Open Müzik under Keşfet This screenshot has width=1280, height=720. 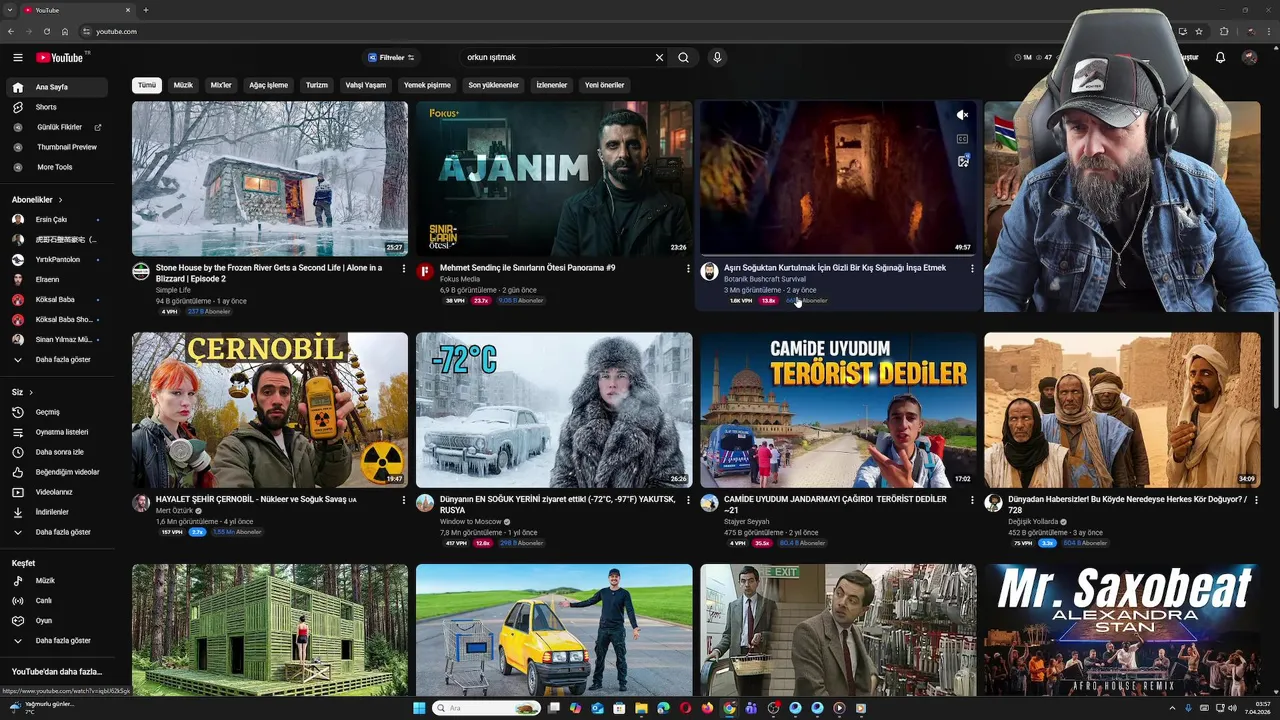55,580
